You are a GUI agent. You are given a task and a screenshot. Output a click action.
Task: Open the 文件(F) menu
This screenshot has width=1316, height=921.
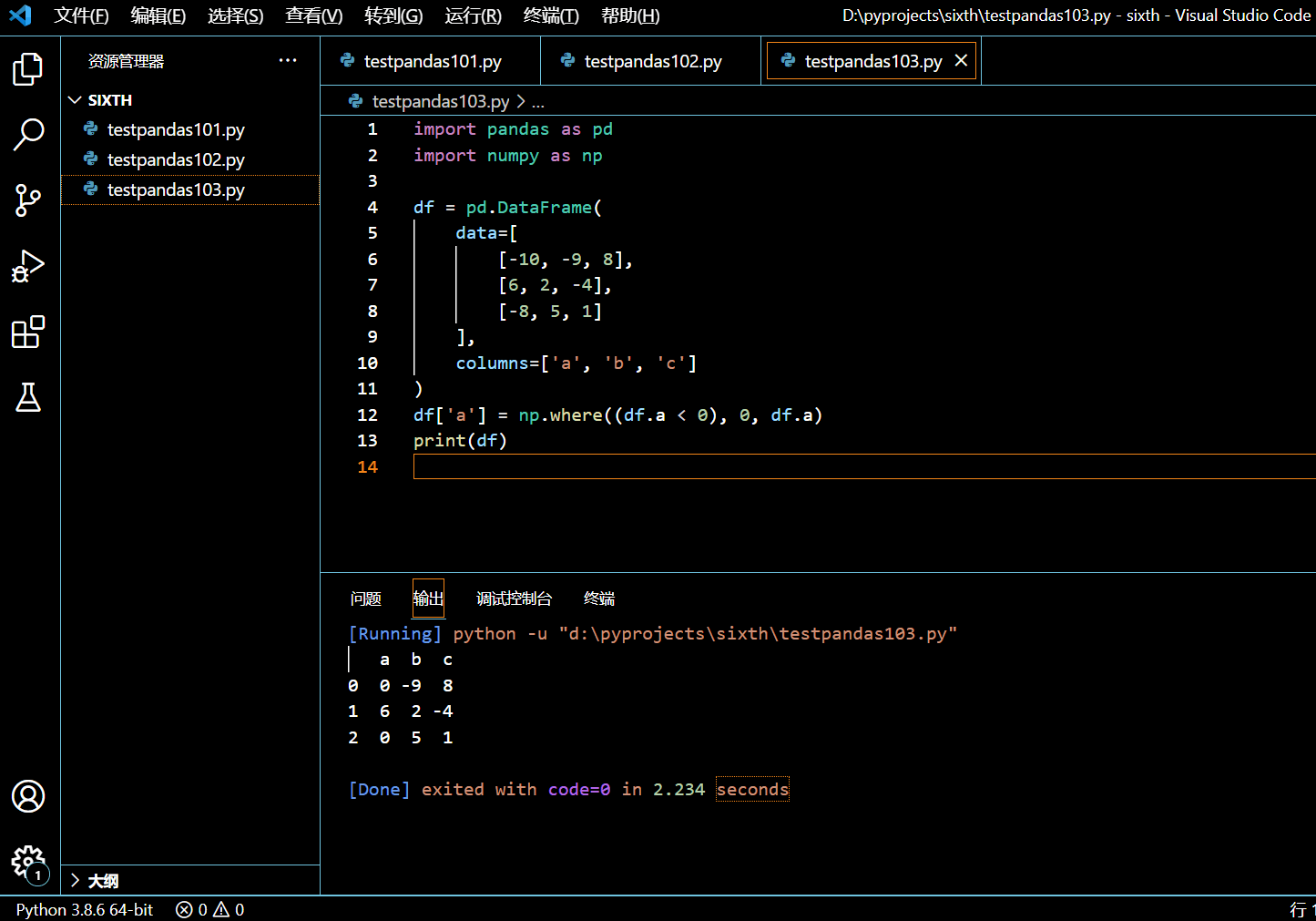tap(82, 15)
